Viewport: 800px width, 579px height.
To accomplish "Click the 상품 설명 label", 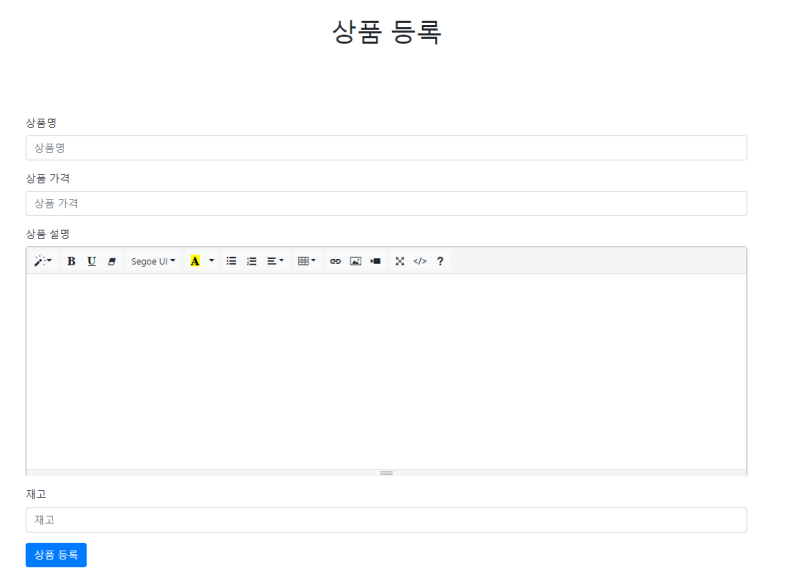I will point(48,234).
